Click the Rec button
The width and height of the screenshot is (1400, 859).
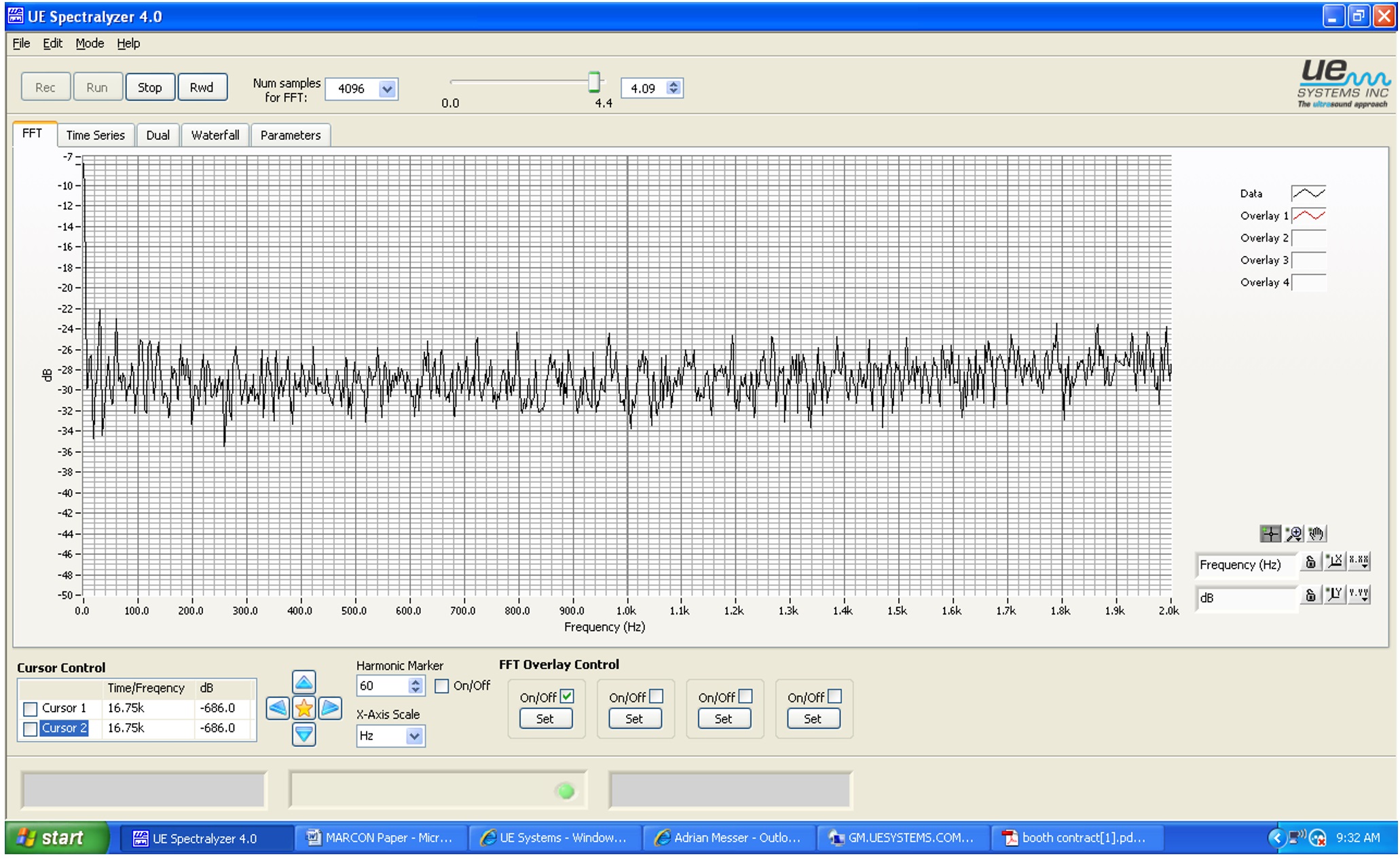click(x=45, y=88)
